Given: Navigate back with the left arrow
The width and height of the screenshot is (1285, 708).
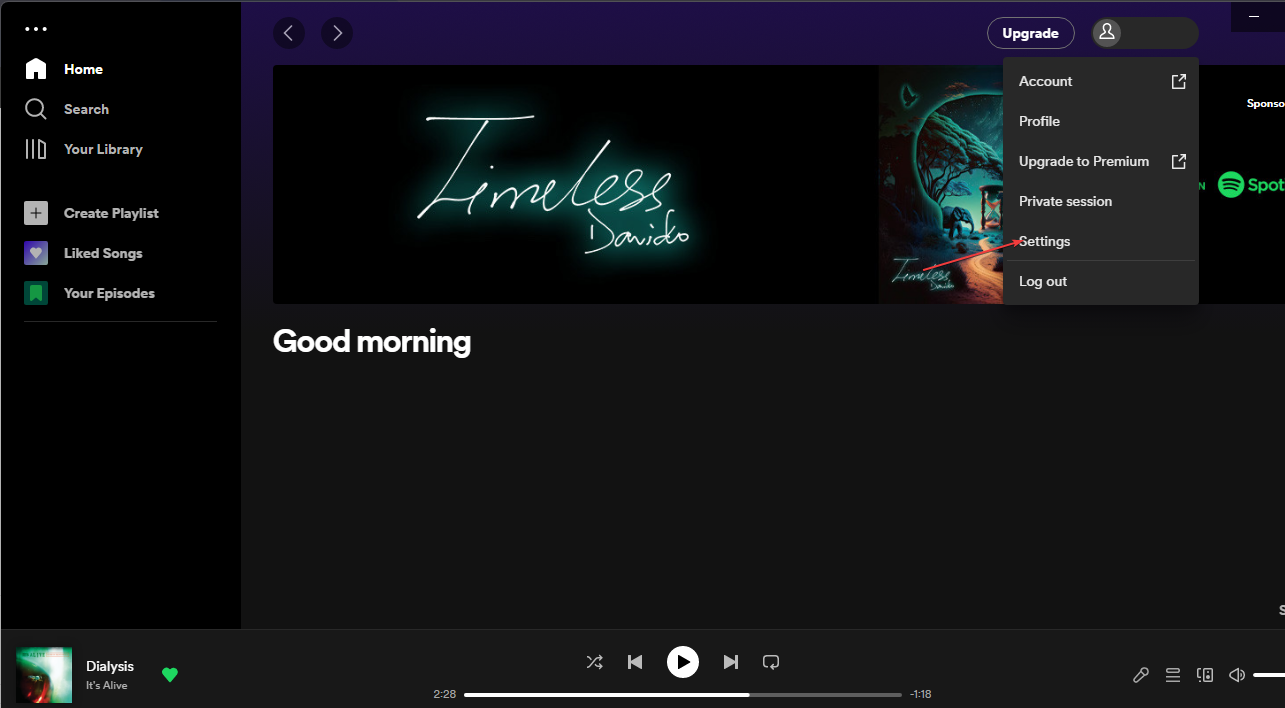Looking at the screenshot, I should point(289,33).
